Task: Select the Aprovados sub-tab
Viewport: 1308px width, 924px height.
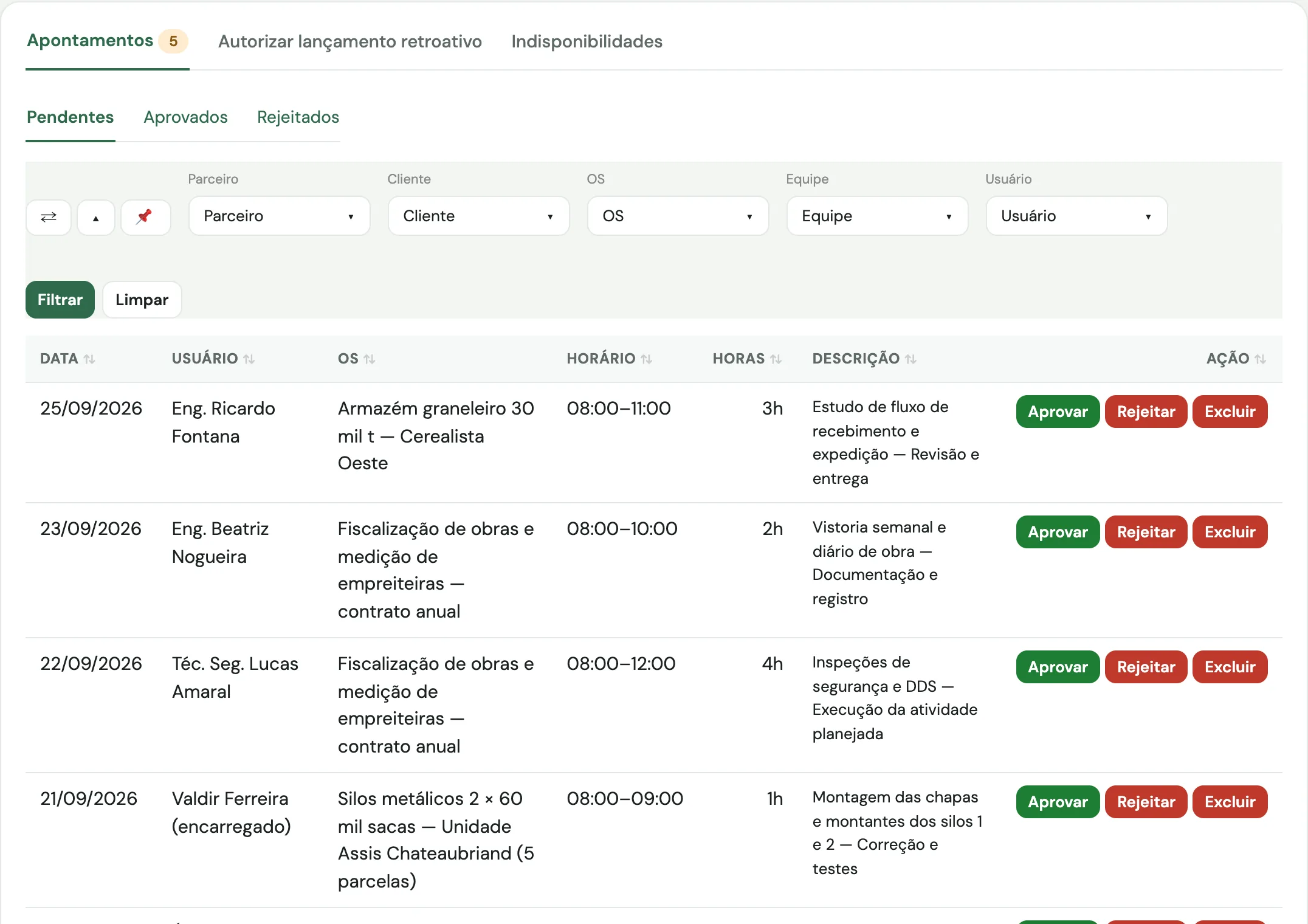Action: 185,117
